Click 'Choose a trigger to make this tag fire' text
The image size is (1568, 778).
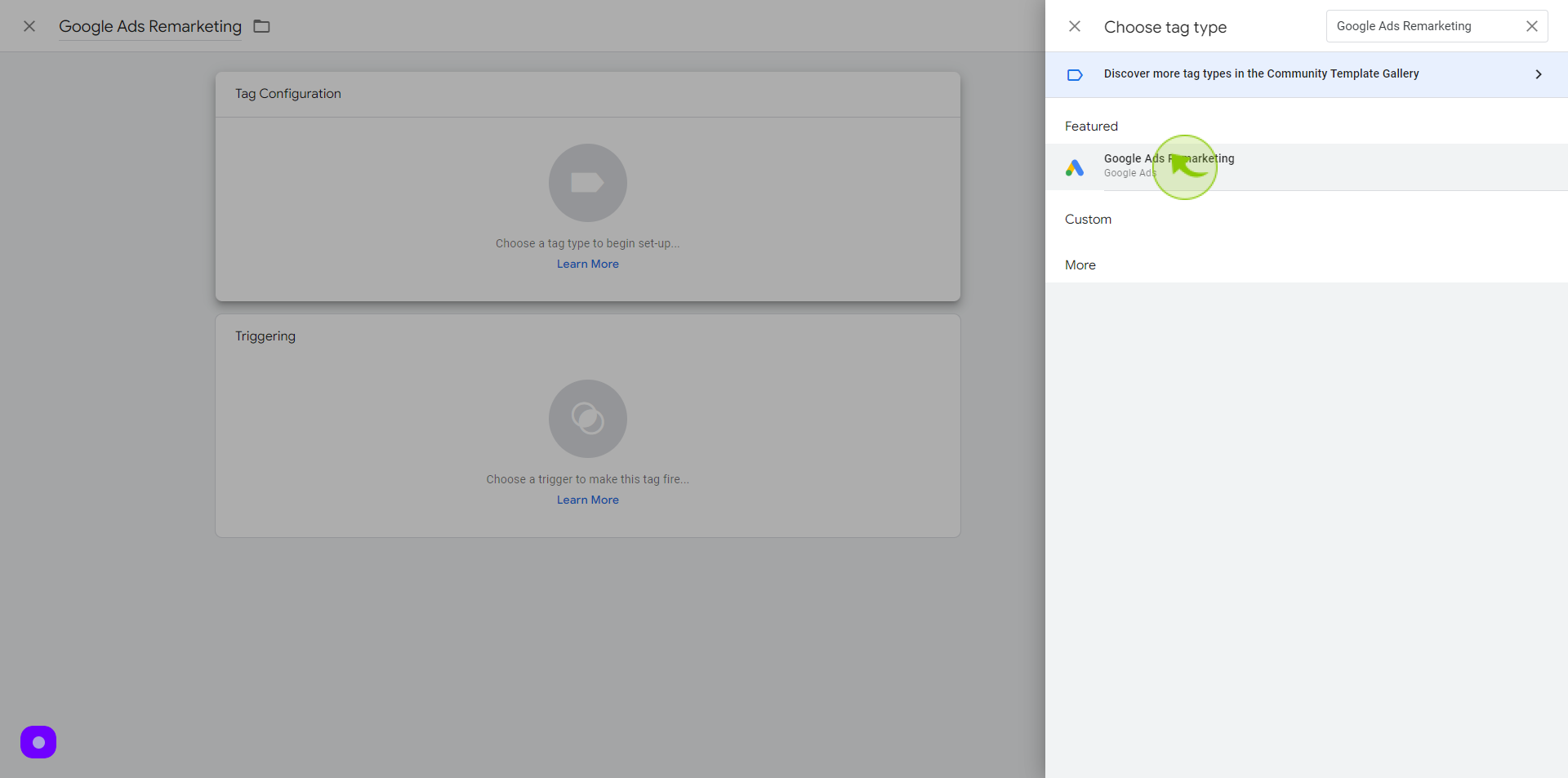pos(588,479)
